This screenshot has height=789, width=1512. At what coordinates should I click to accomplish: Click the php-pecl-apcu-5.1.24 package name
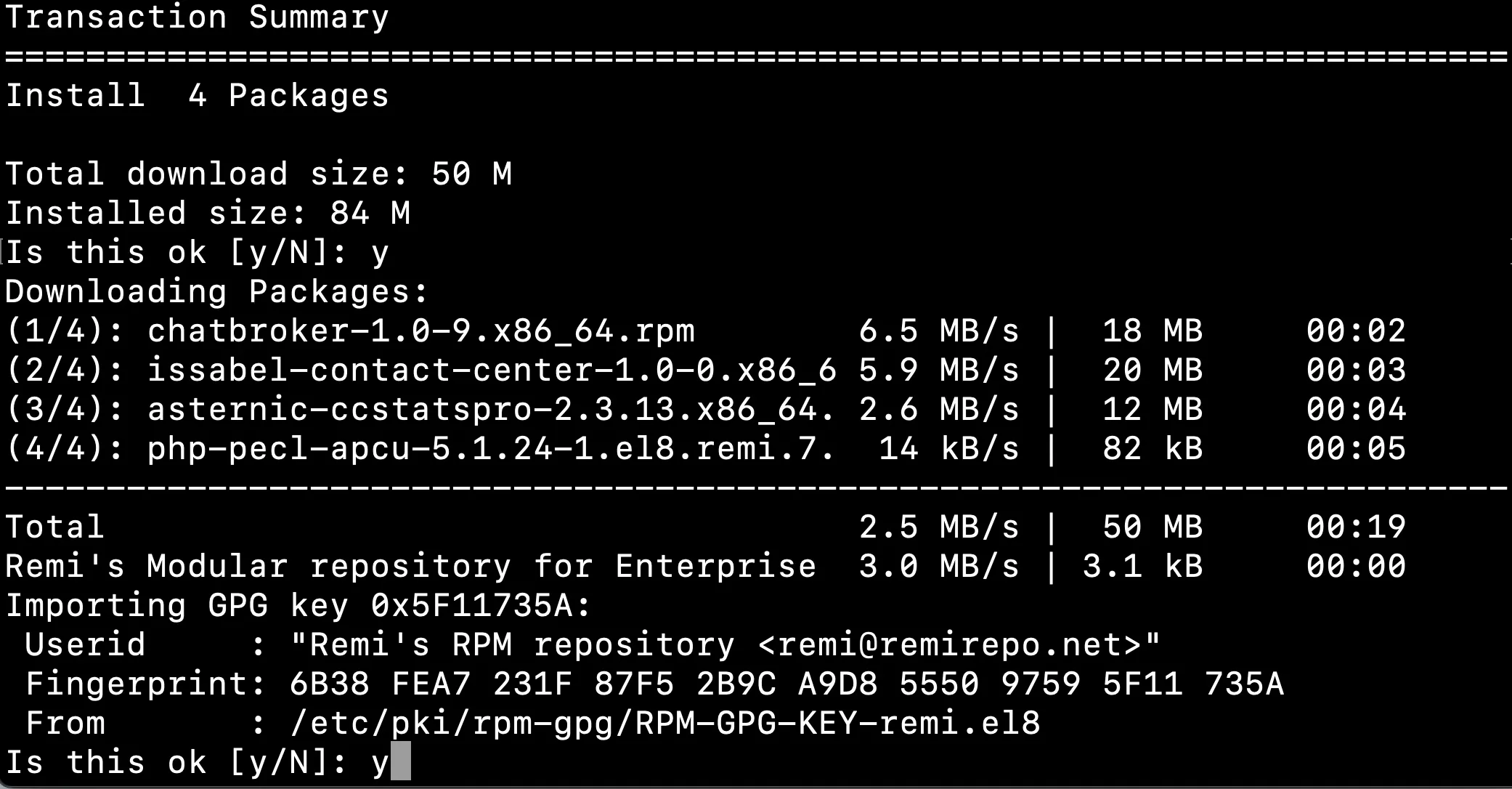(490, 449)
